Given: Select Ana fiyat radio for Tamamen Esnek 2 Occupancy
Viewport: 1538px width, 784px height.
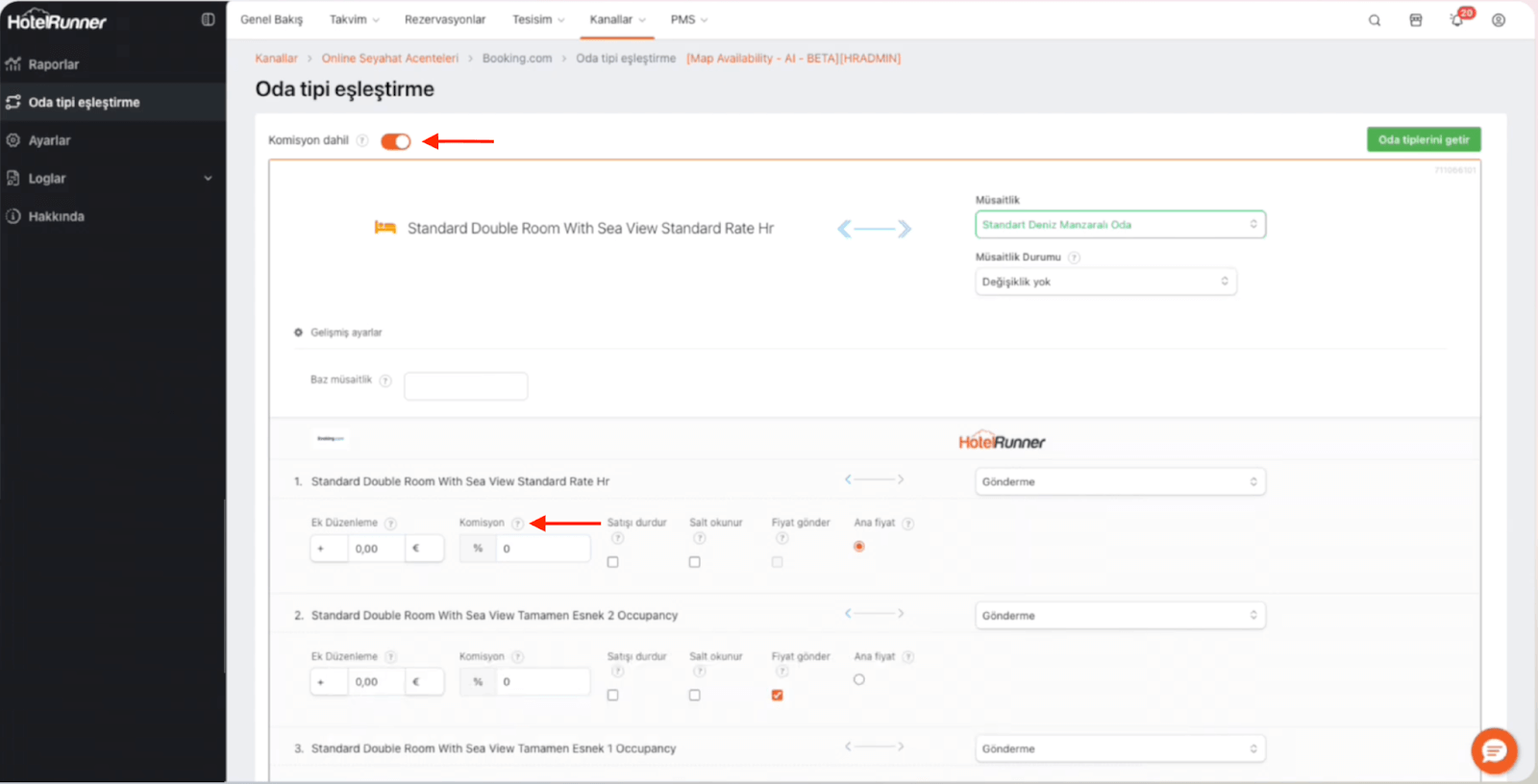Looking at the screenshot, I should tap(859, 679).
